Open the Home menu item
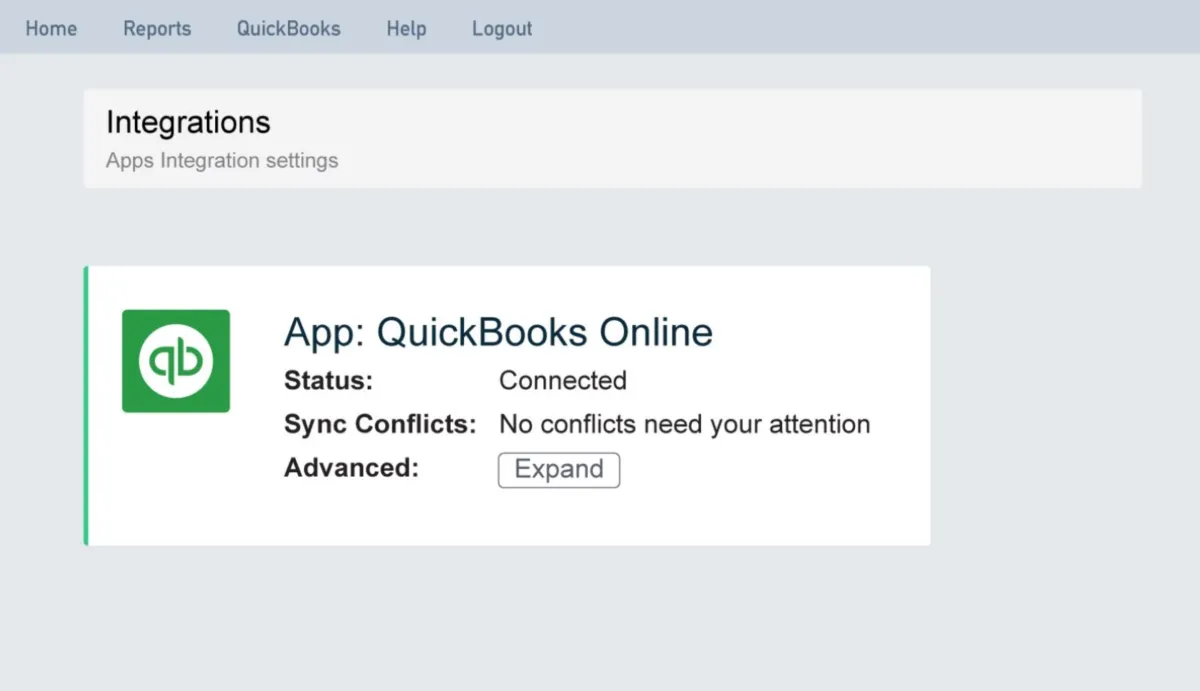Image resolution: width=1200 pixels, height=691 pixels. pos(51,29)
